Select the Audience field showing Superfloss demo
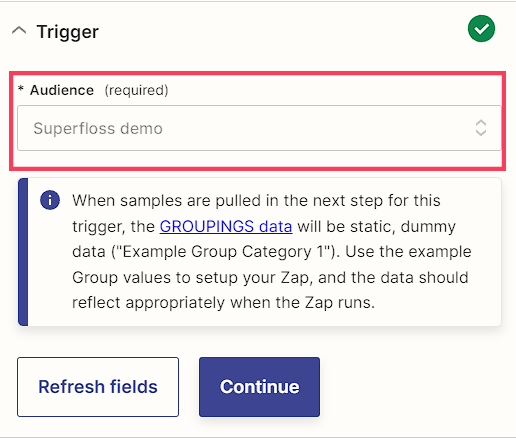Viewport: 516px width, 438px height. tap(259, 128)
